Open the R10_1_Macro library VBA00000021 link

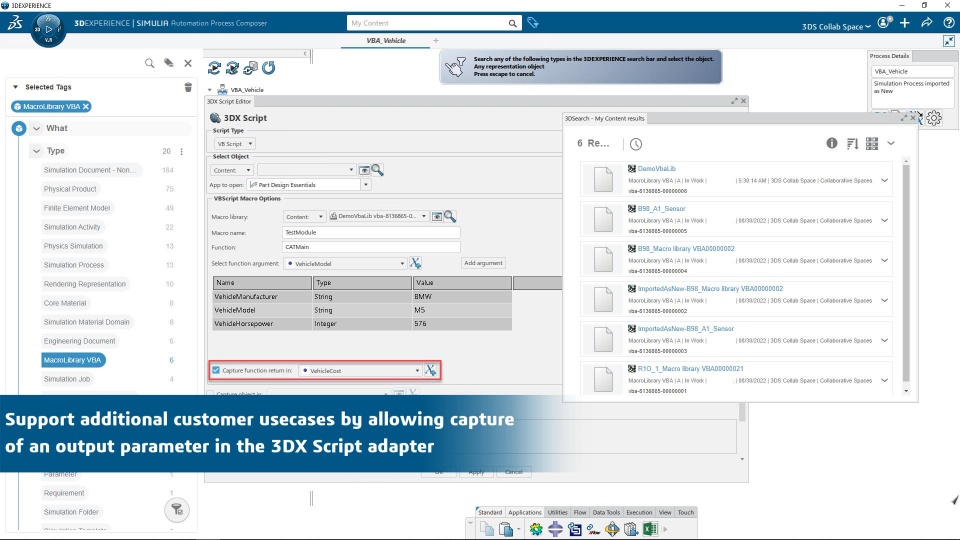(690, 369)
